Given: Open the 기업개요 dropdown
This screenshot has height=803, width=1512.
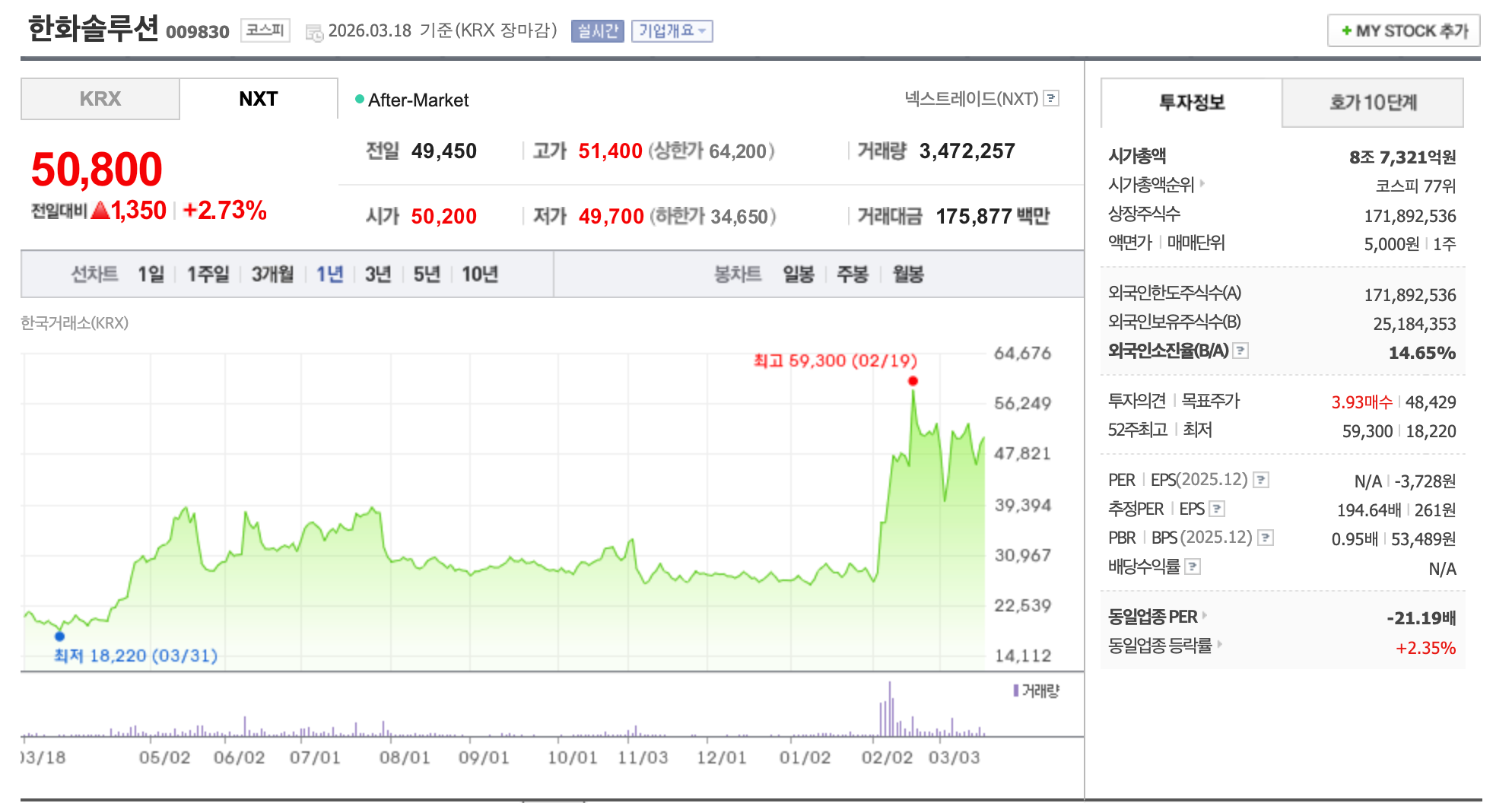Looking at the screenshot, I should point(672,31).
